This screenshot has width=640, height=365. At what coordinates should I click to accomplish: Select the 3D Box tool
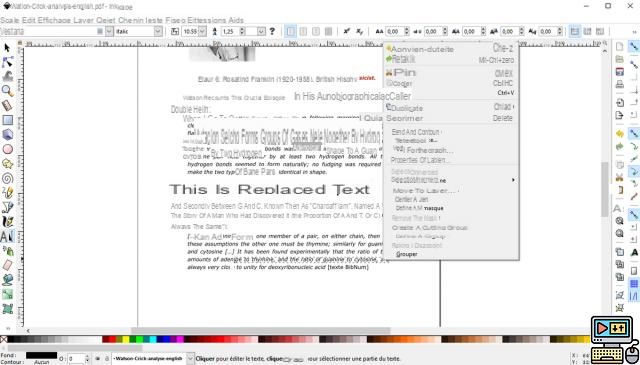[7, 134]
